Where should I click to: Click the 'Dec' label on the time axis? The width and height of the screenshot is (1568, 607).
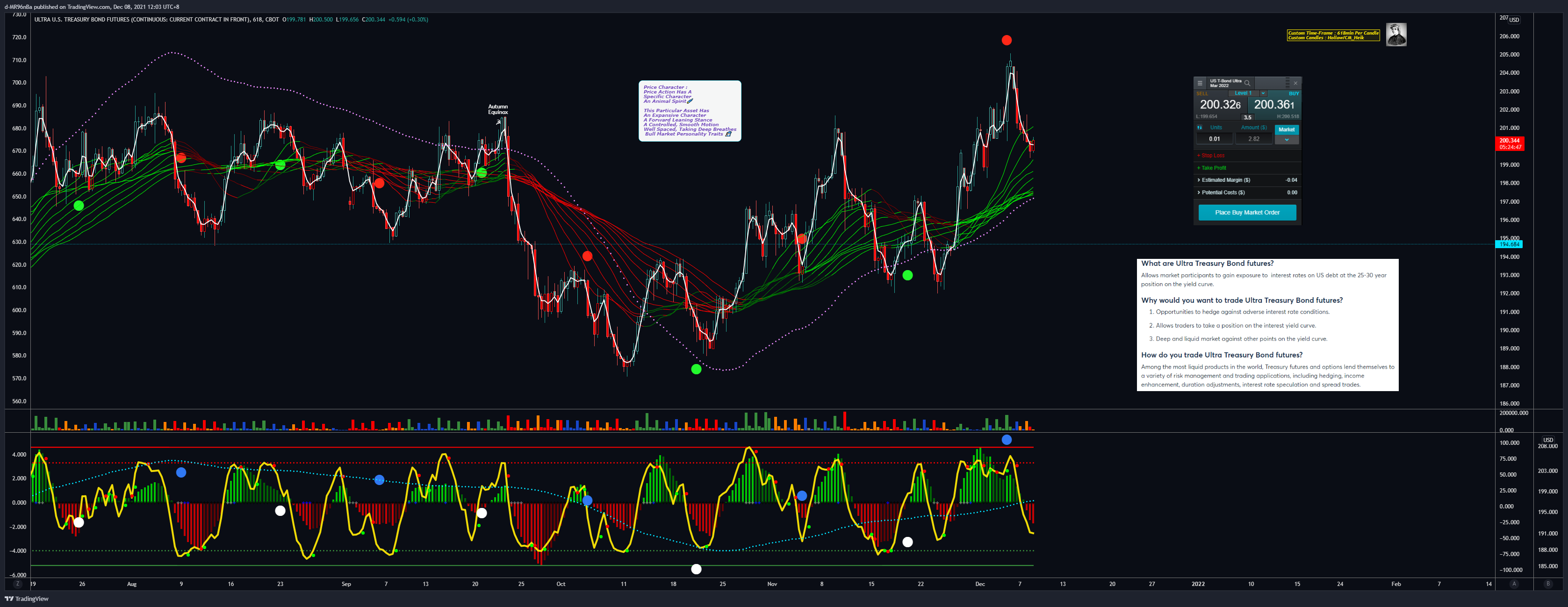[980, 584]
